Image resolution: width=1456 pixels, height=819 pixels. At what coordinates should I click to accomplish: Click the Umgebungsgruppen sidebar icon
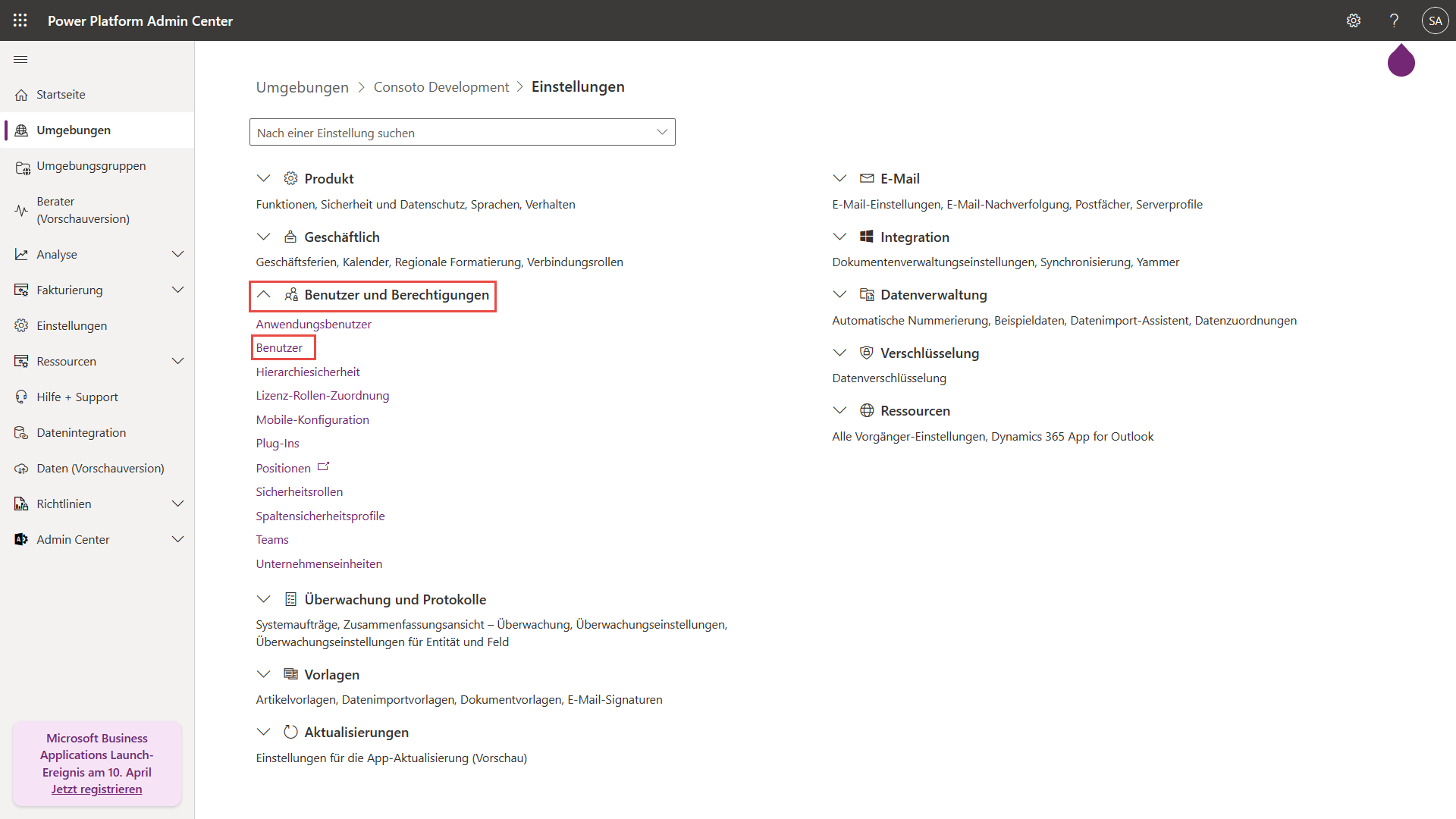coord(22,167)
